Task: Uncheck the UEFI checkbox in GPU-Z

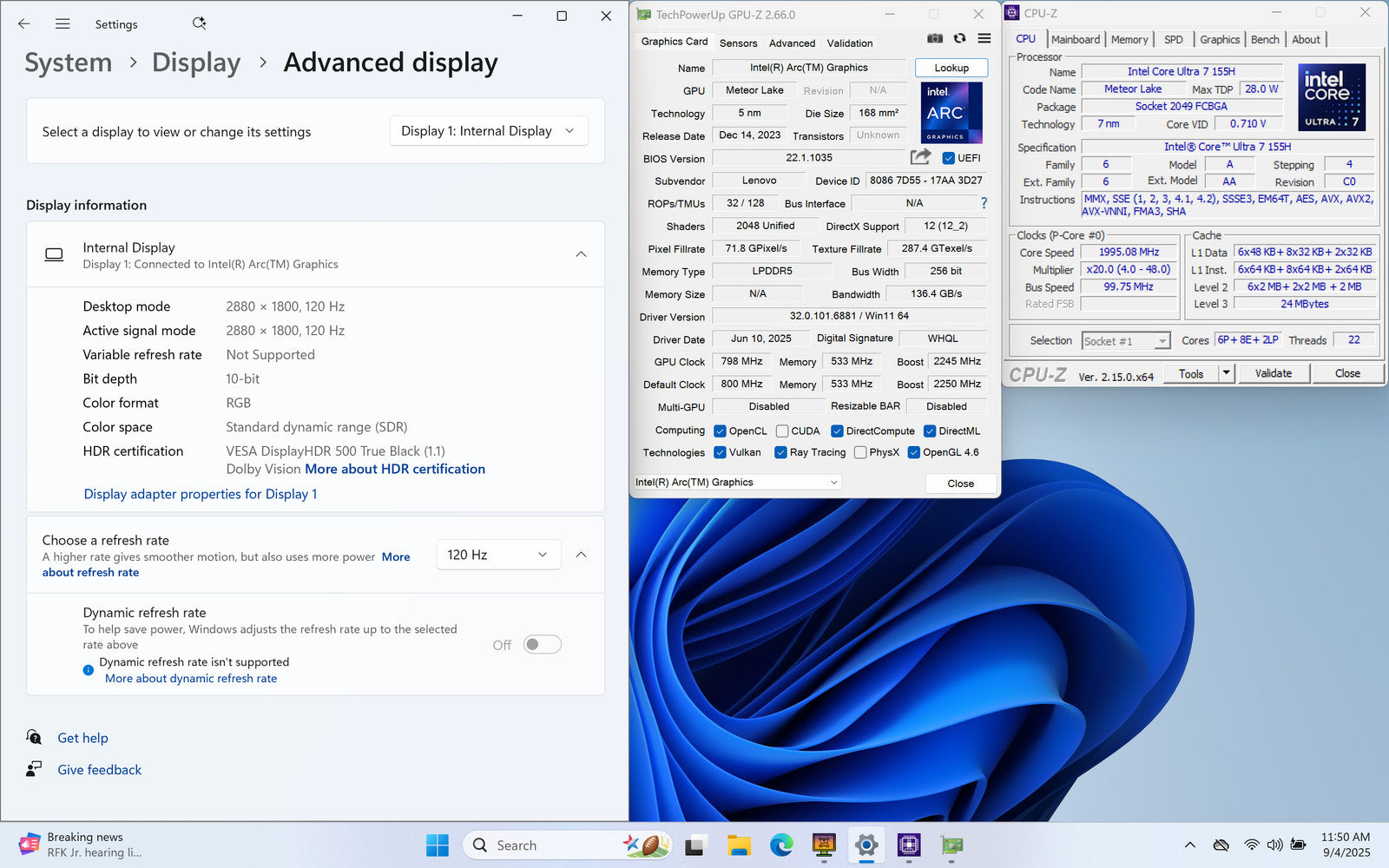Action: [x=949, y=158]
